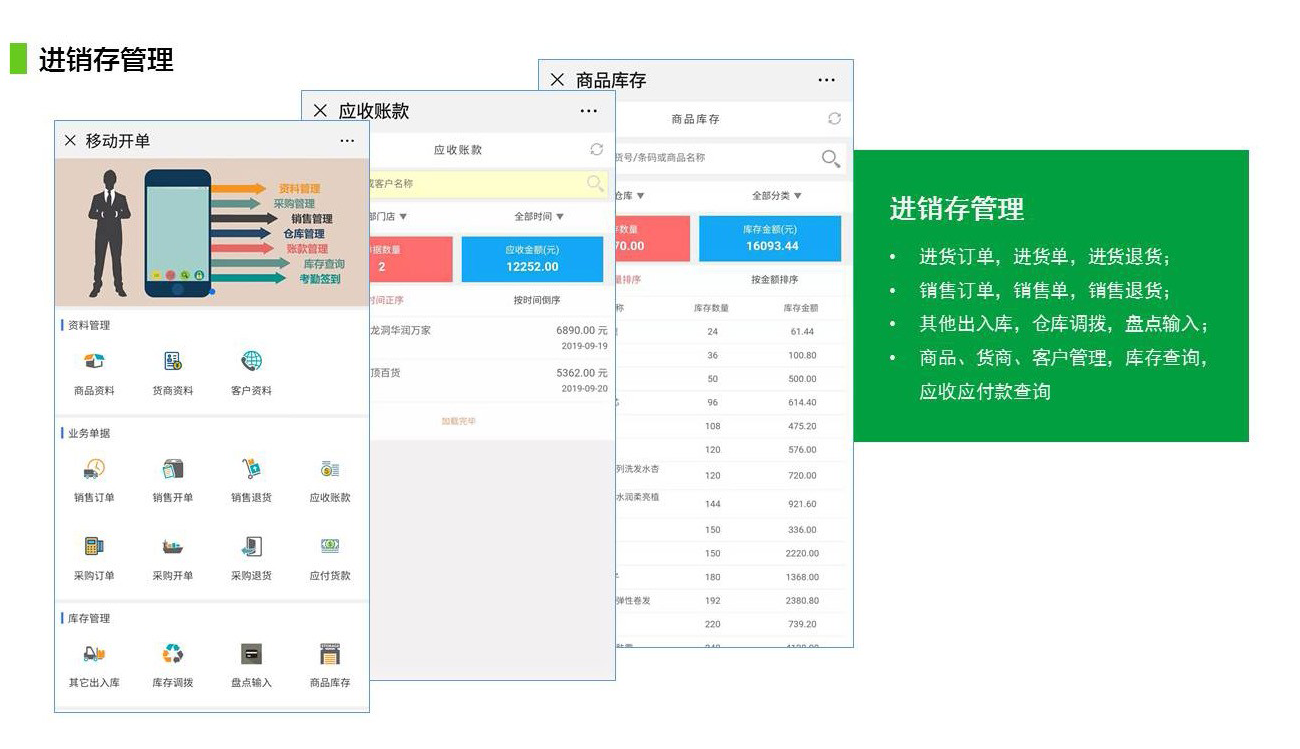Expand the 门店 dropdown in 应收账款
1300x749 pixels.
[x=388, y=216]
